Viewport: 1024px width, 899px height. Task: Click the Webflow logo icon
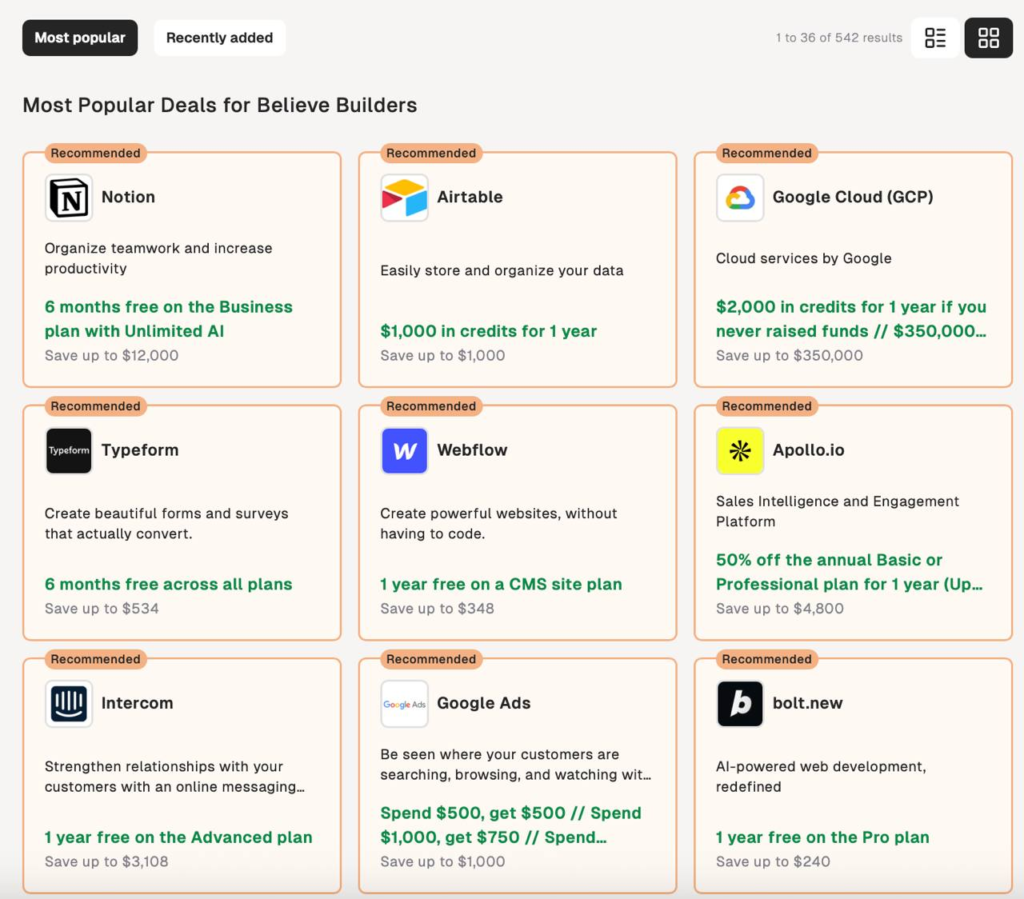tap(404, 450)
